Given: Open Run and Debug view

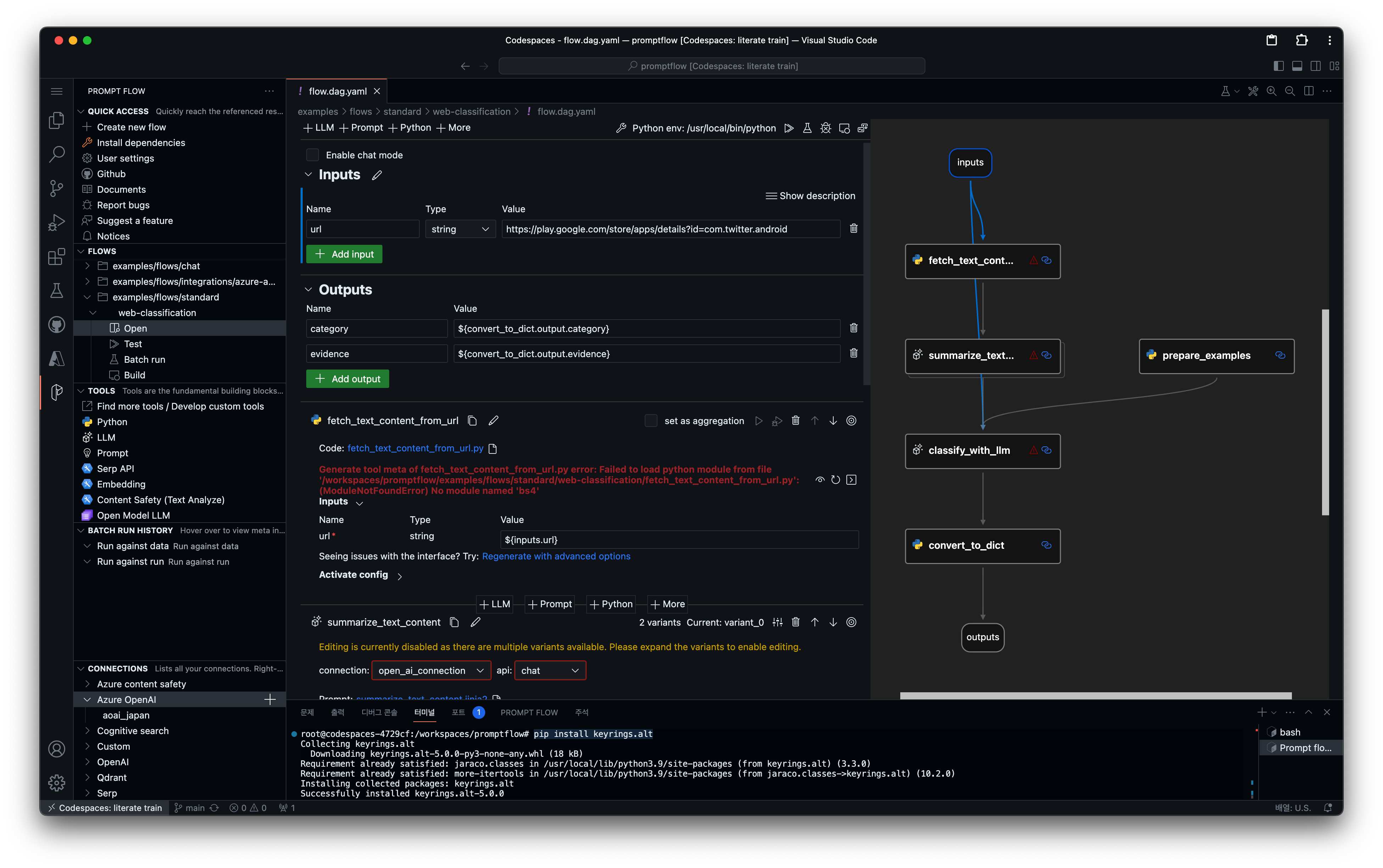Looking at the screenshot, I should (x=56, y=222).
